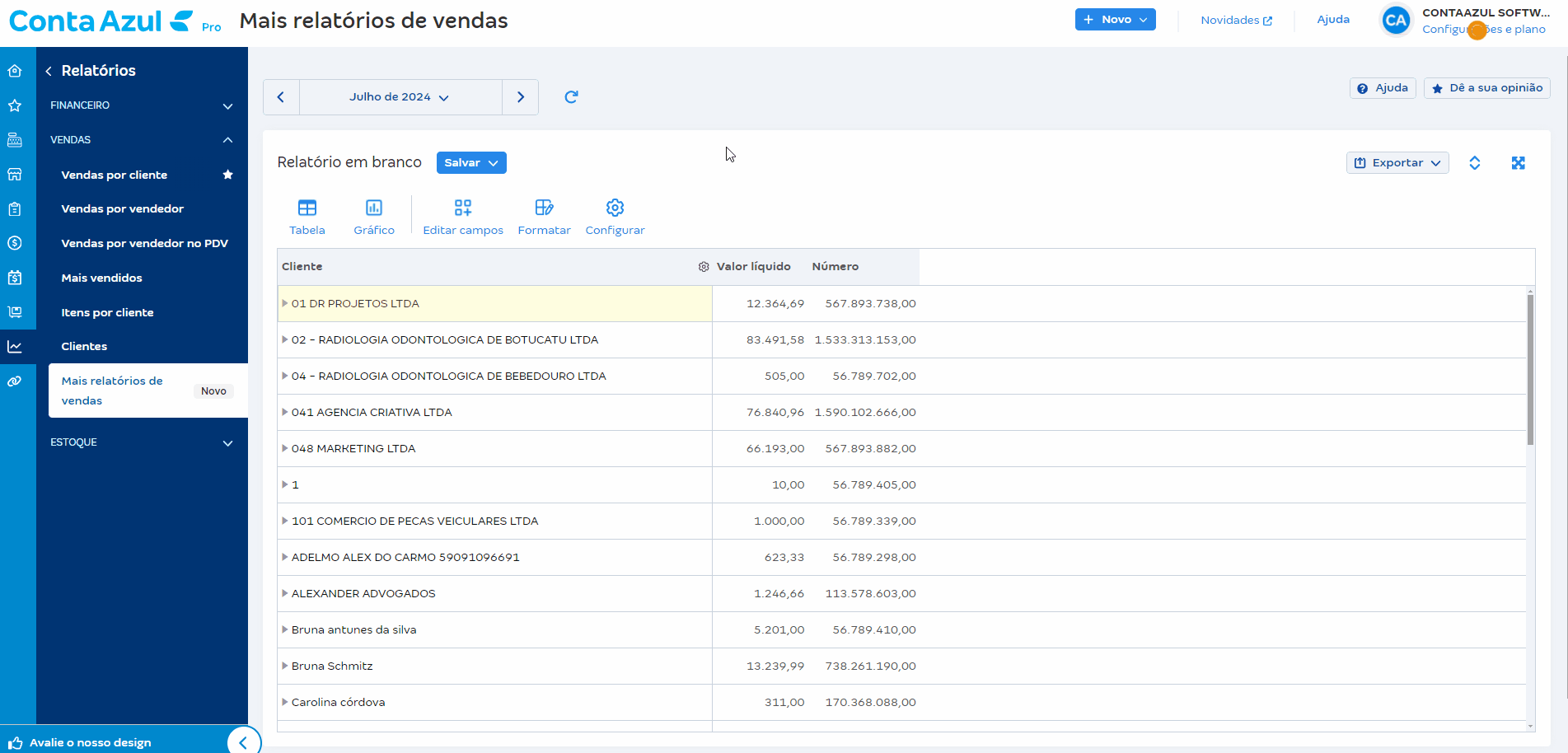Open the calendar money sidebar icon

pos(15,278)
